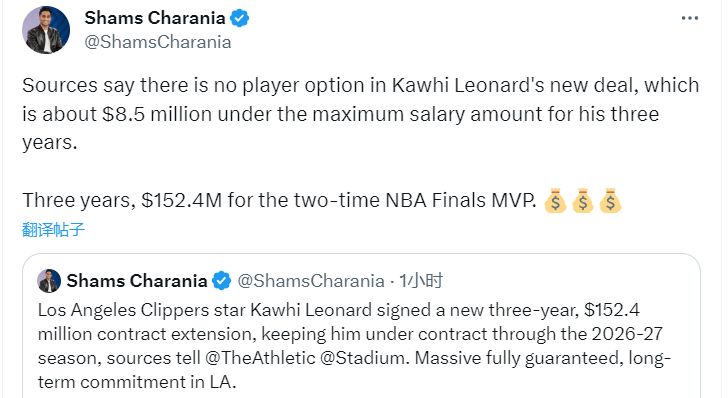Open the quoted tweet about Los Angeles Clippers
The height and width of the screenshot is (398, 728).
click(361, 326)
